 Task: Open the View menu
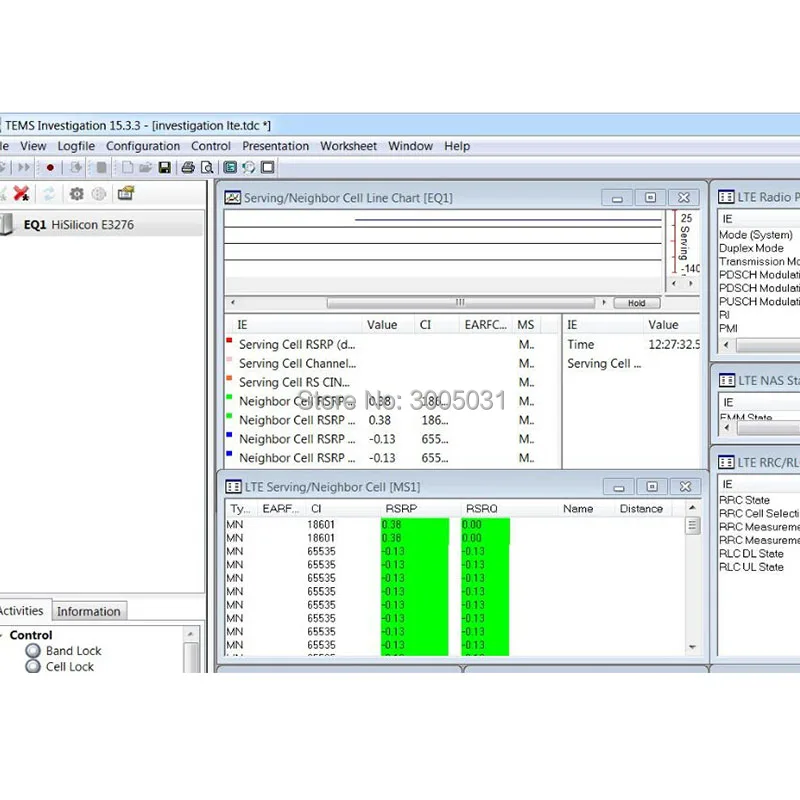point(33,146)
